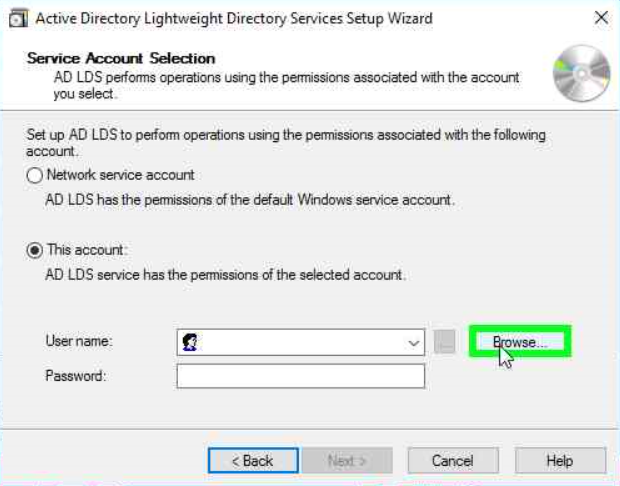
Task: Cancel the setup wizard
Action: [x=452, y=461]
